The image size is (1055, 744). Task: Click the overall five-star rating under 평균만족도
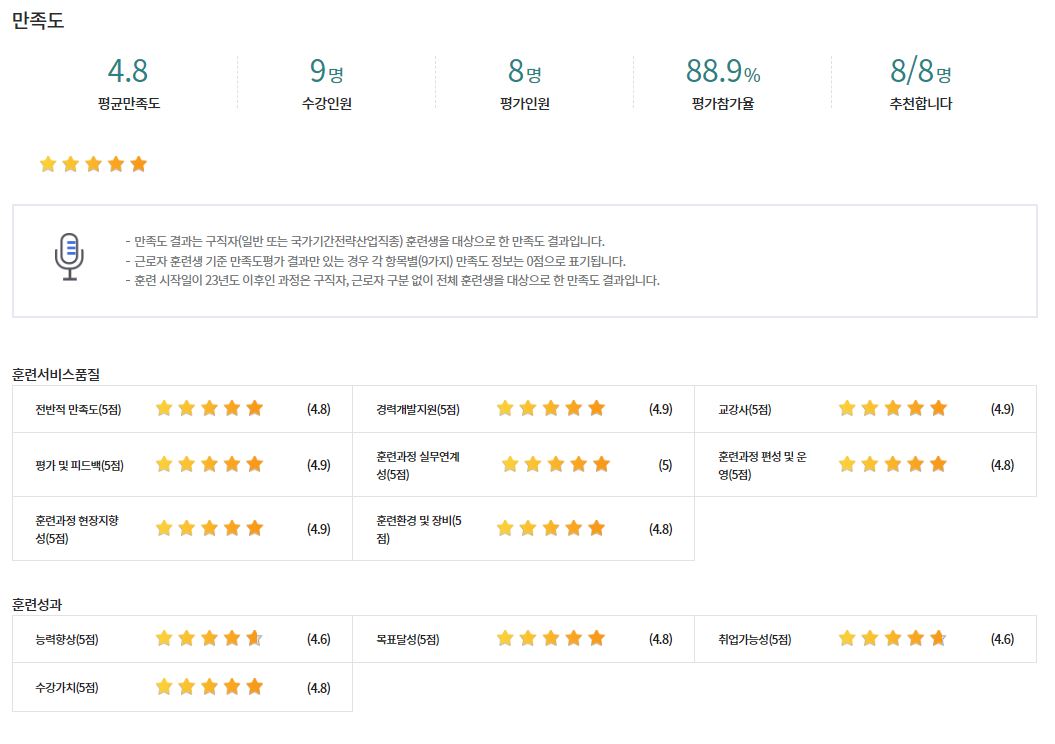(x=94, y=164)
